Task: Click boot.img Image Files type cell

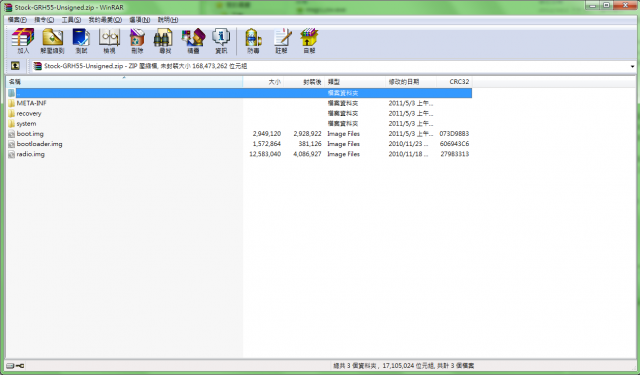Action: click(343, 134)
